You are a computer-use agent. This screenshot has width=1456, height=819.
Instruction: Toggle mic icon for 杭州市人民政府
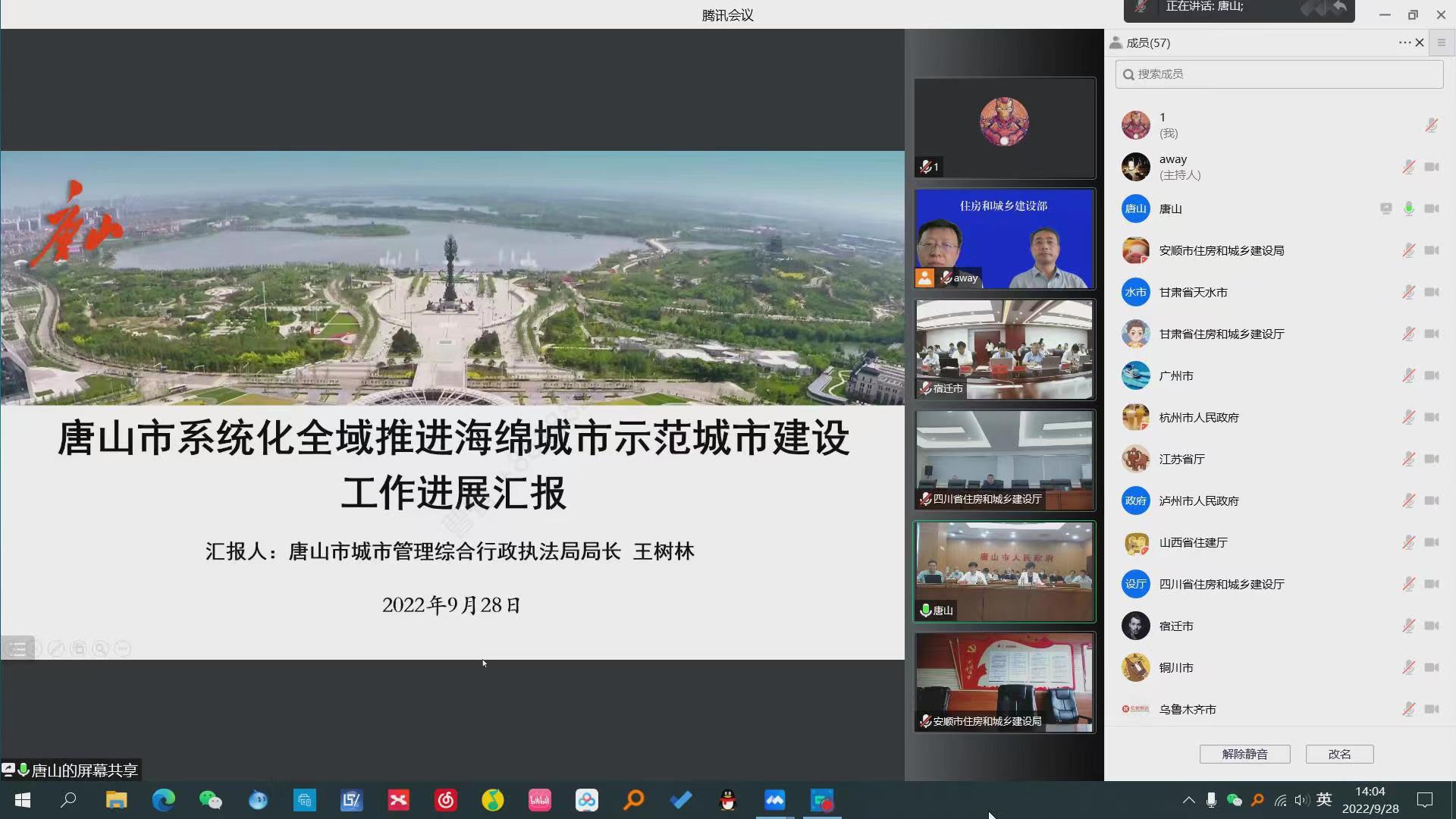click(x=1408, y=417)
